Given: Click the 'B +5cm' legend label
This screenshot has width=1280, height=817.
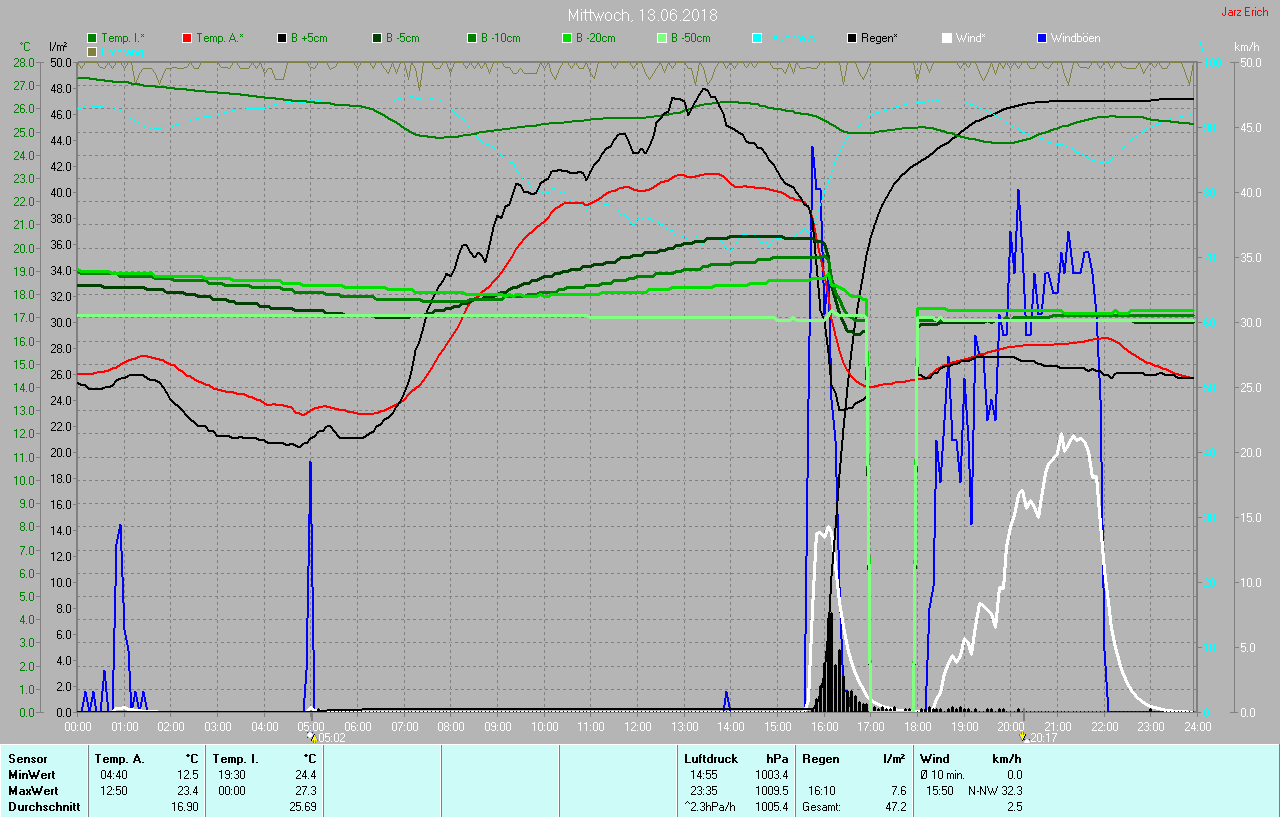Looking at the screenshot, I should (309, 38).
